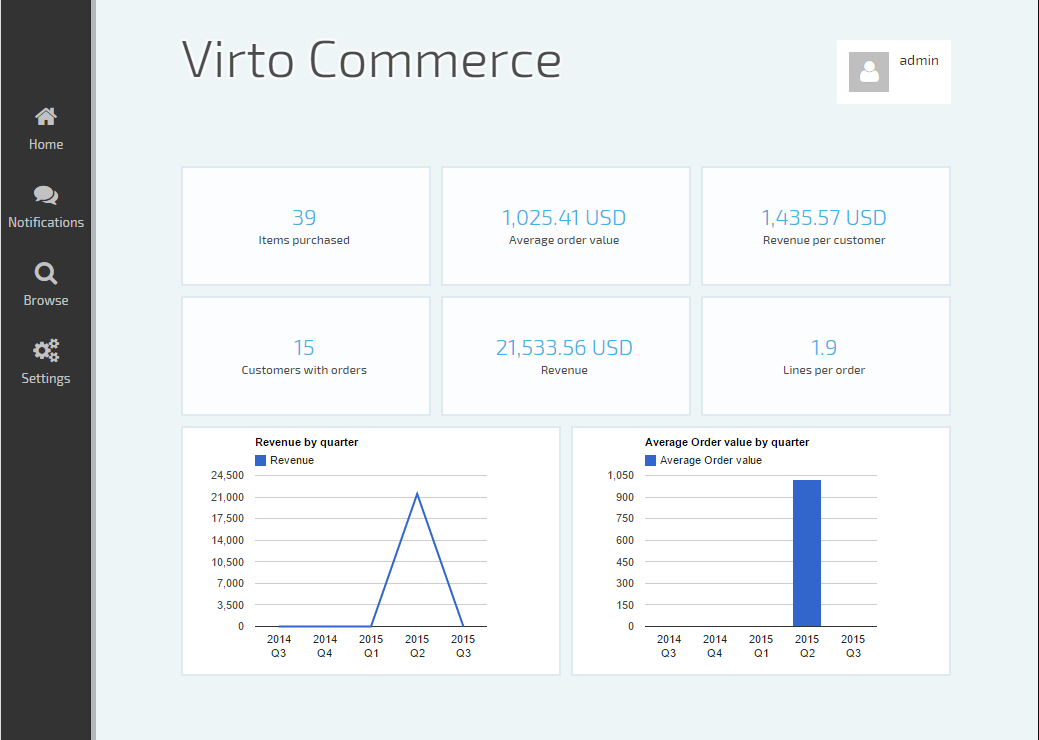Click the Virto Commerce title
This screenshot has width=1039, height=740.
coord(370,60)
